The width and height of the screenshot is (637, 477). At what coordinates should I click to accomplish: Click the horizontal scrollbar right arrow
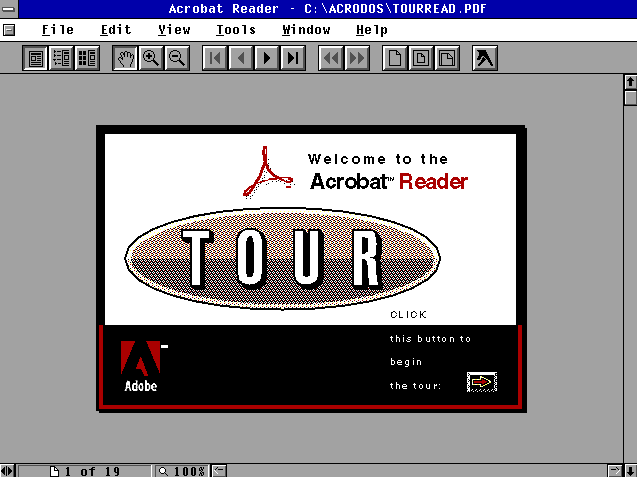pyautogui.click(x=615, y=471)
